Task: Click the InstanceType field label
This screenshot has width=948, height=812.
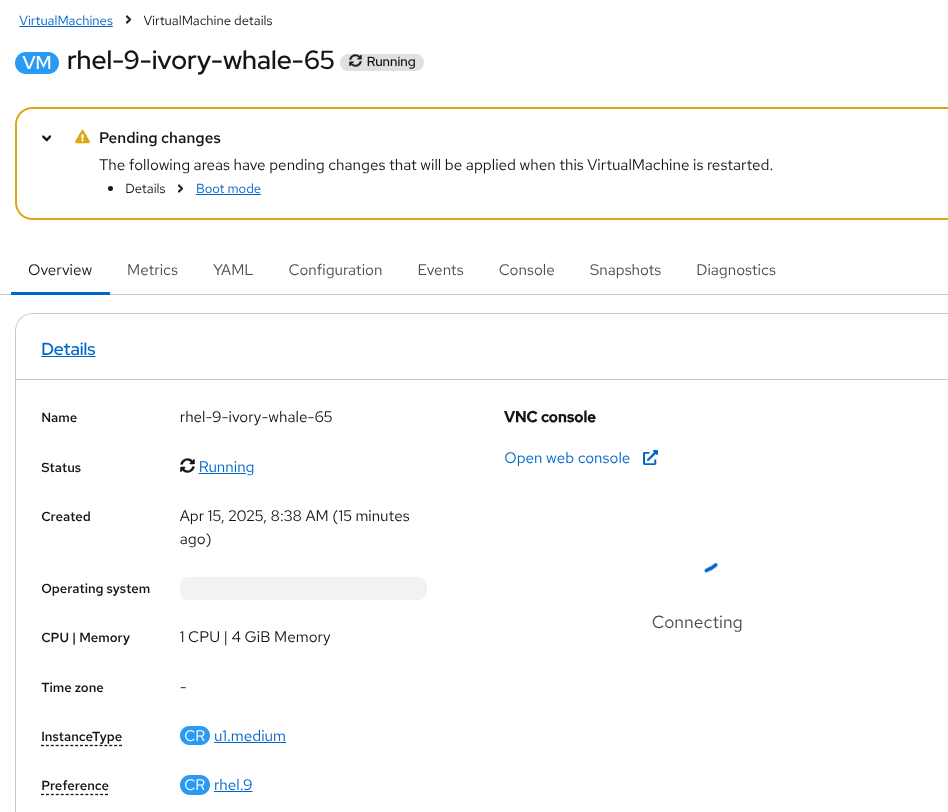Action: [81, 737]
